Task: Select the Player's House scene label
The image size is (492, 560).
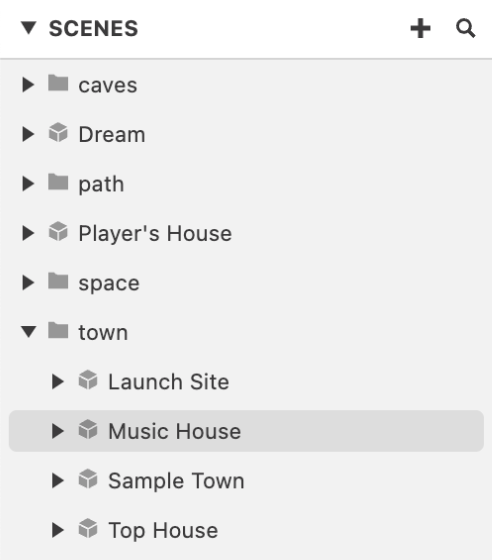Action: click(x=155, y=234)
